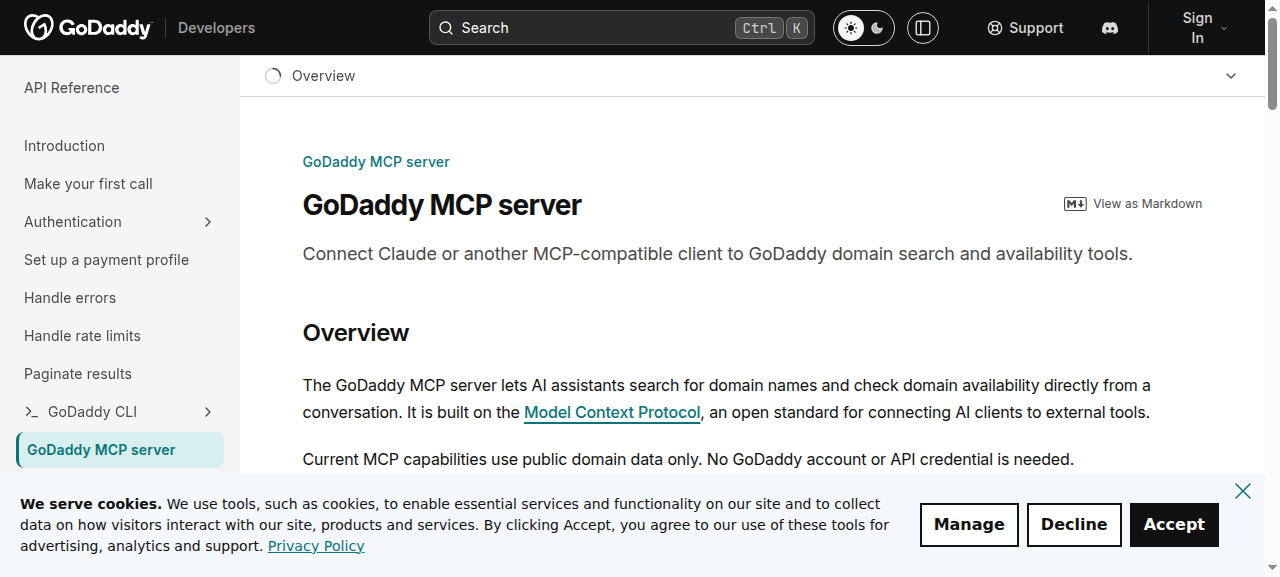This screenshot has height=577, width=1280.
Task: Decline cookies
Action: [x=1074, y=525]
